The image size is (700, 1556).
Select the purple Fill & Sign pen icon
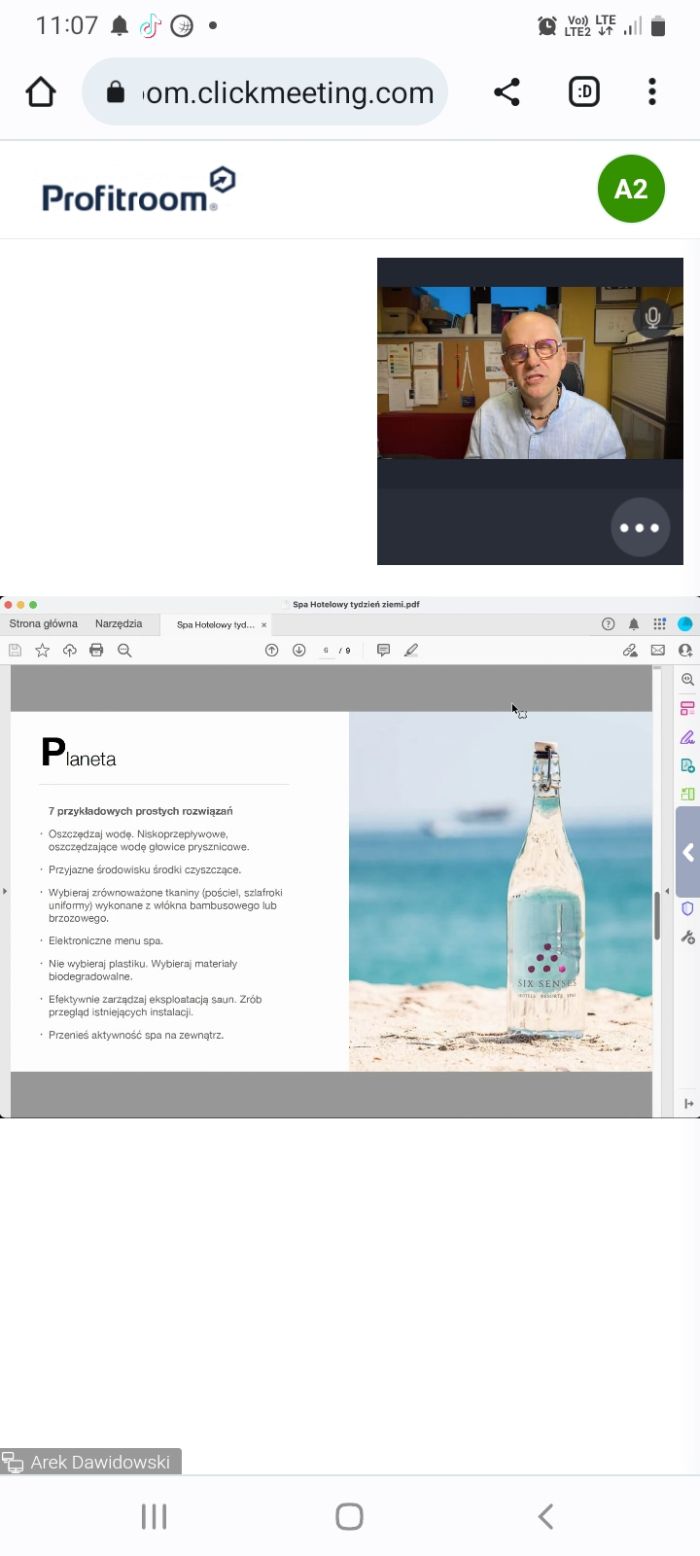687,737
